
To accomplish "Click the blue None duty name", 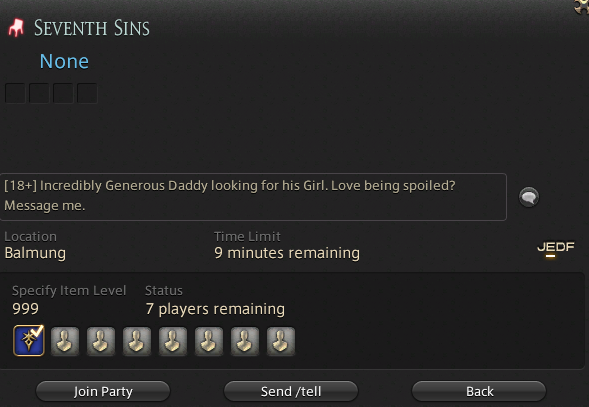I will [x=64, y=61].
